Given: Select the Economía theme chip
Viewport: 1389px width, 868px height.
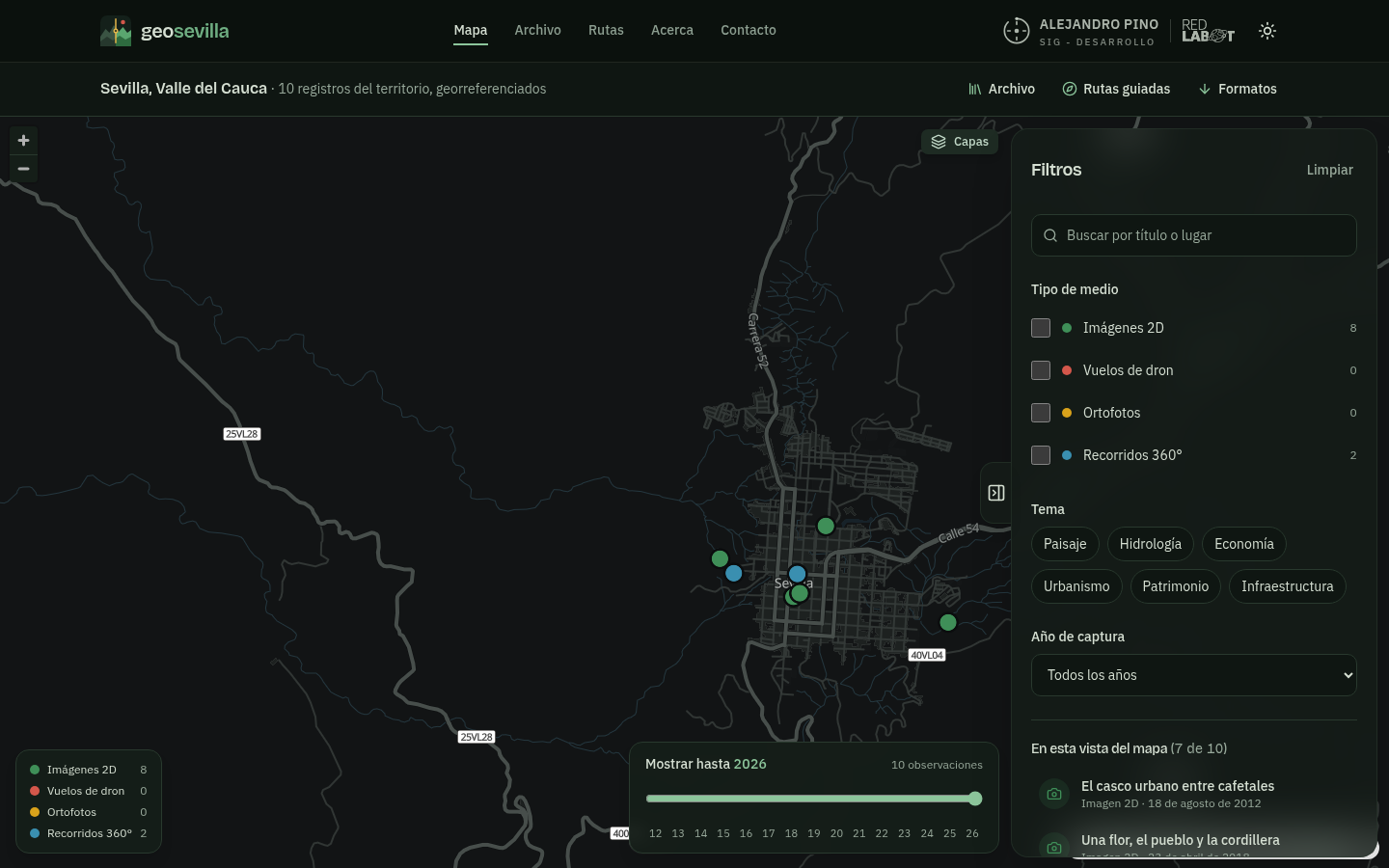Looking at the screenshot, I should point(1244,544).
